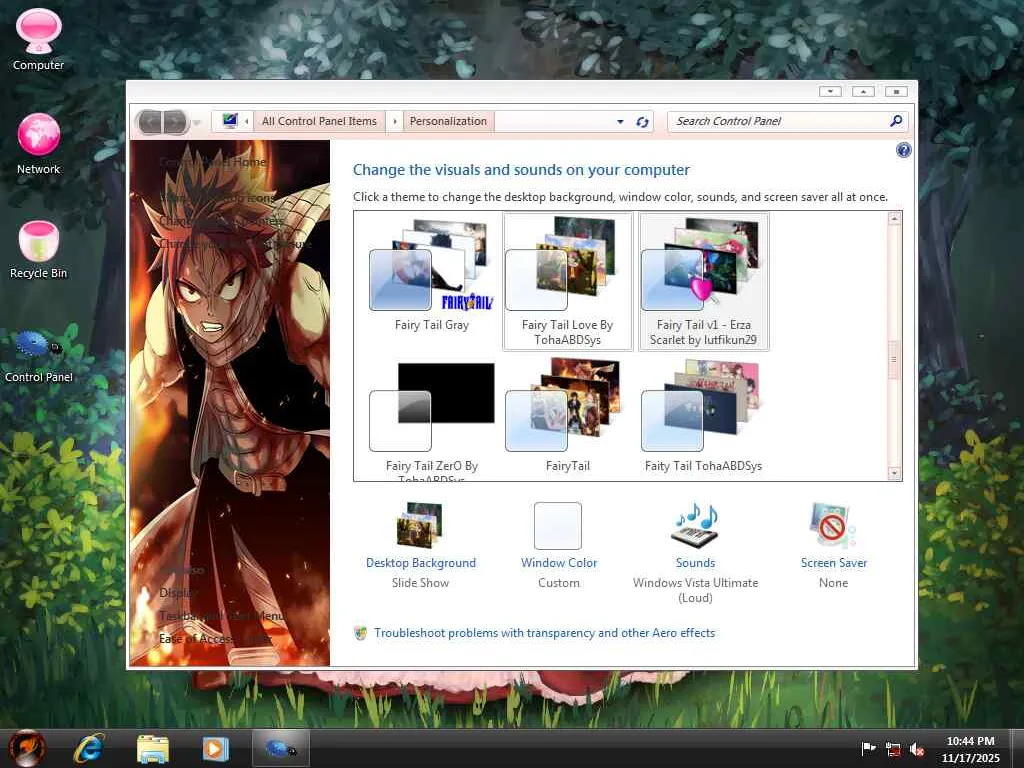Open the Computer desktop icon
The width and height of the screenshot is (1024, 768).
39,39
